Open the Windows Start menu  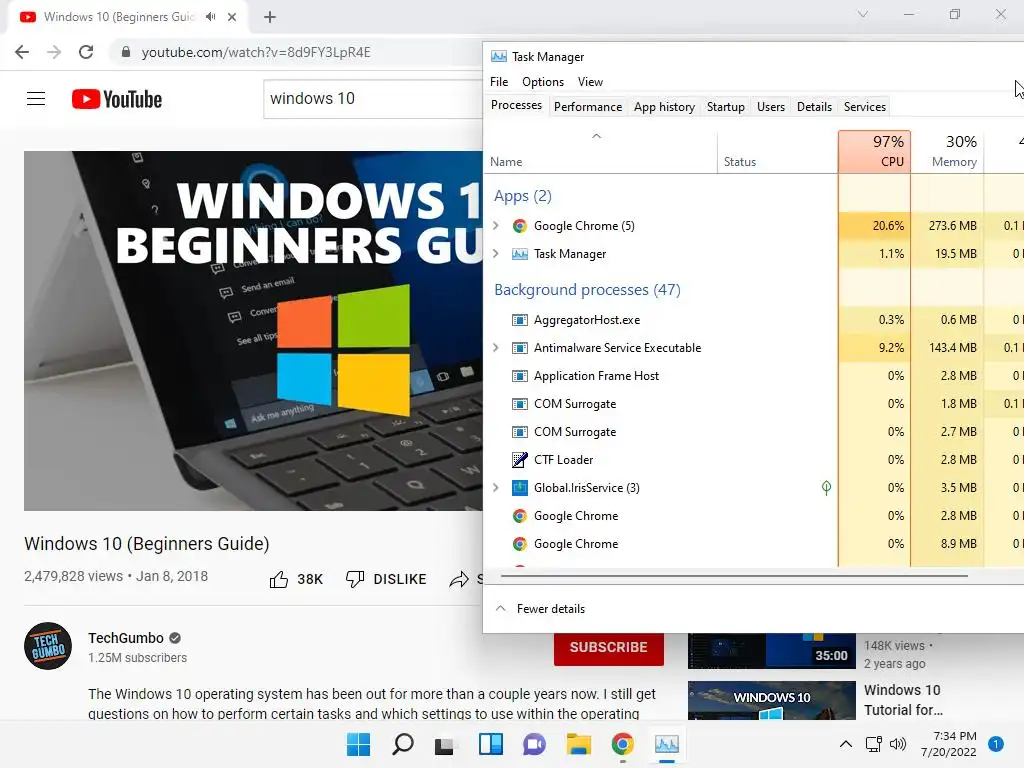click(358, 744)
